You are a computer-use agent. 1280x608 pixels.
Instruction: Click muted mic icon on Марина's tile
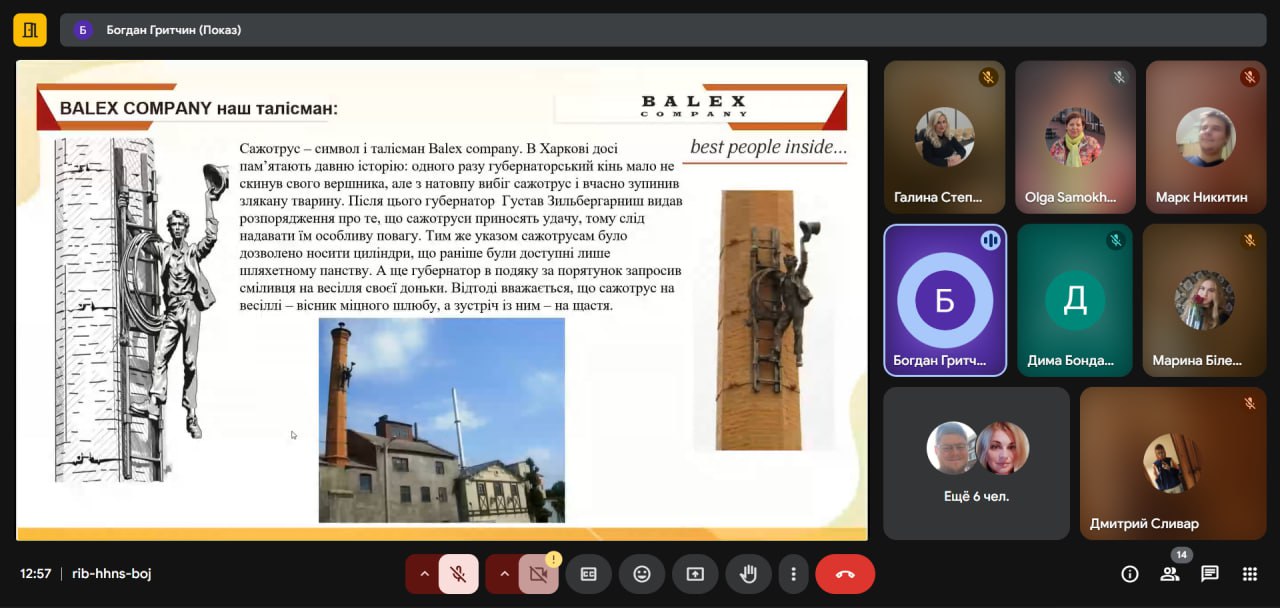[1250, 240]
